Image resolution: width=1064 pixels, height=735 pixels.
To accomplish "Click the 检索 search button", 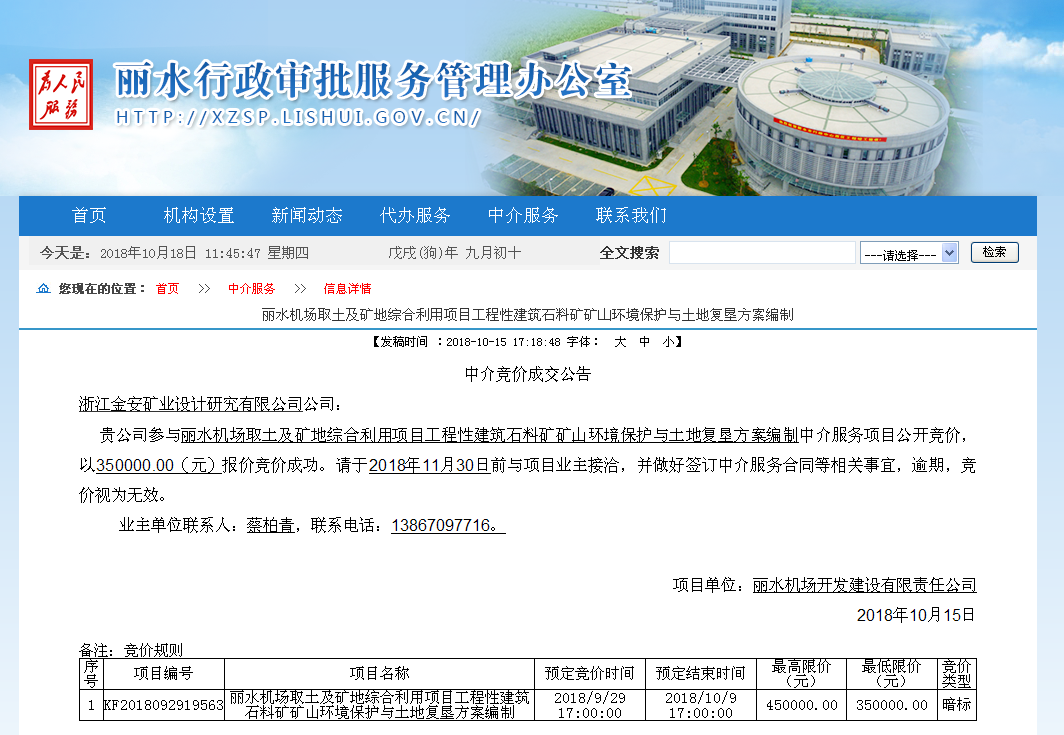I will coord(994,252).
